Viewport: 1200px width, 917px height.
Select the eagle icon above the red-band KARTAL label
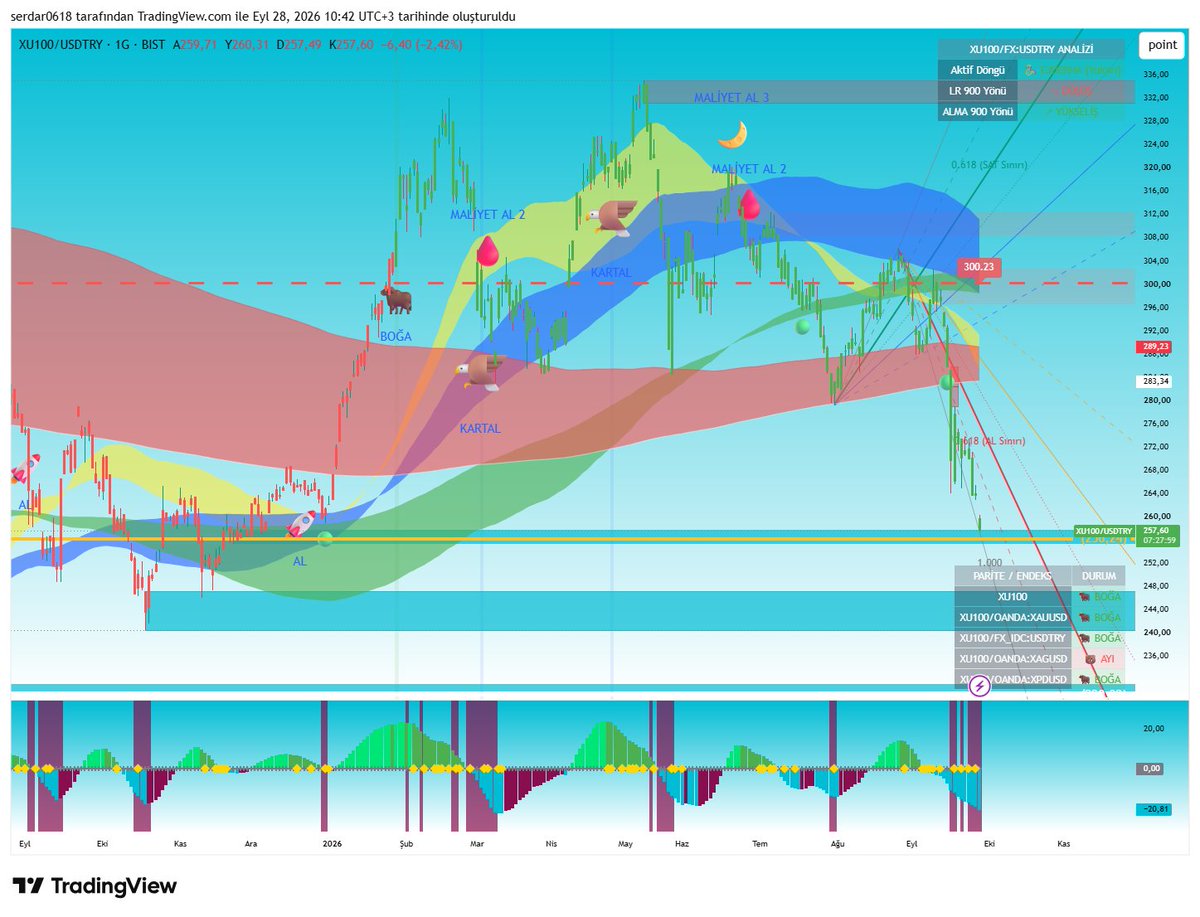[x=479, y=373]
